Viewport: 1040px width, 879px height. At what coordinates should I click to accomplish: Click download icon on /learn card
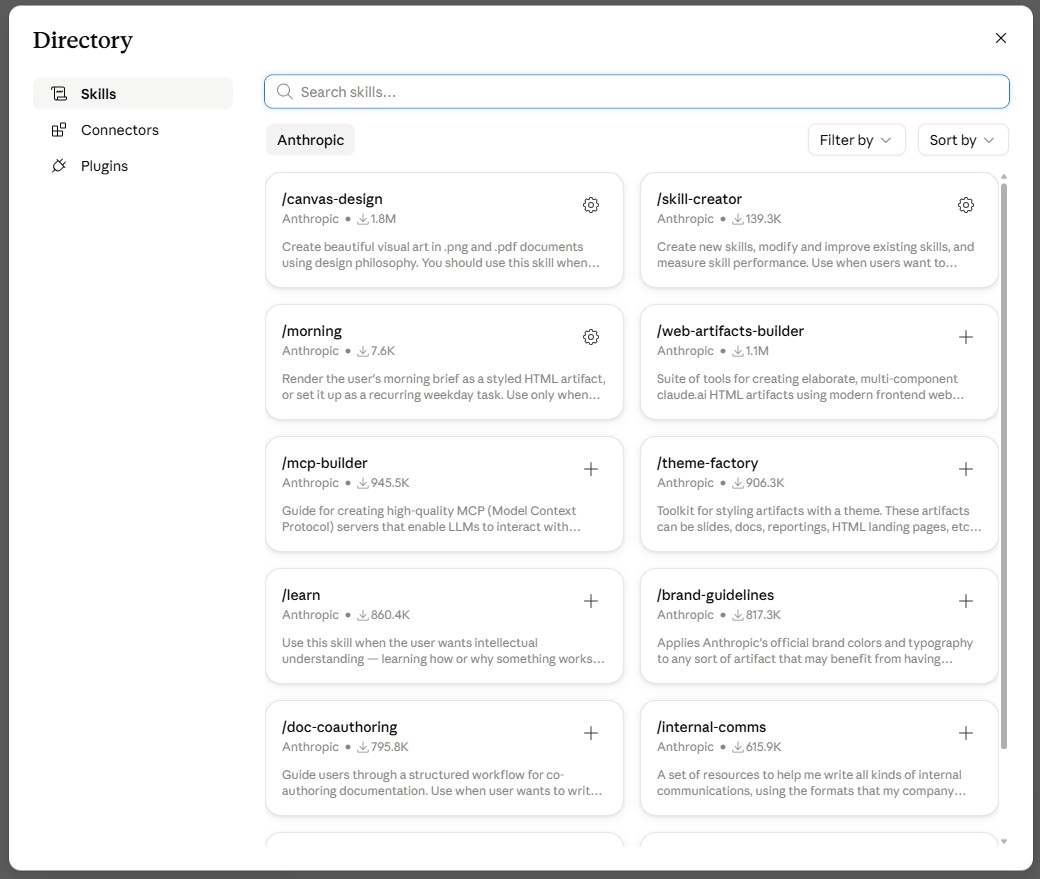[x=363, y=615]
